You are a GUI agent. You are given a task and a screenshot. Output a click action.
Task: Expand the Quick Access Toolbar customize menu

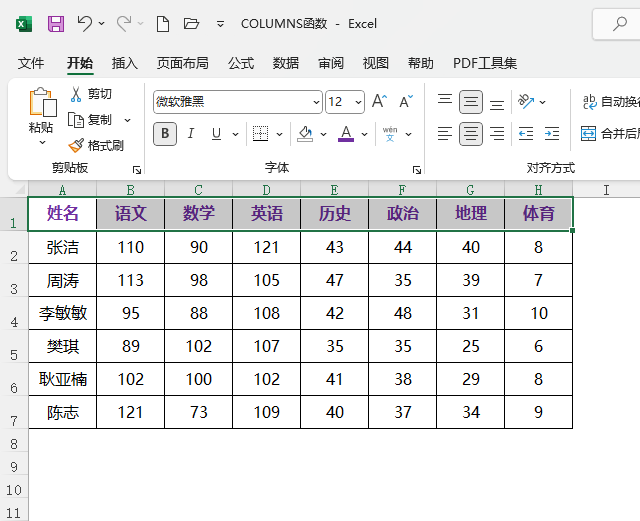[220, 24]
